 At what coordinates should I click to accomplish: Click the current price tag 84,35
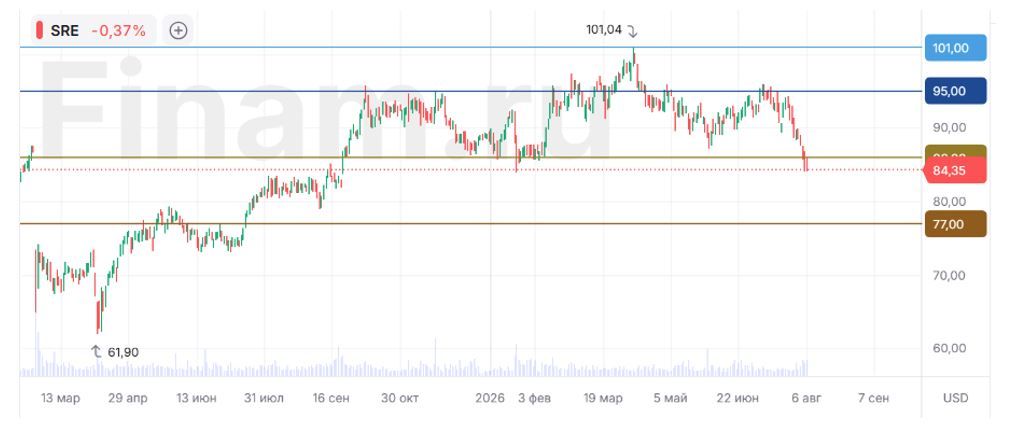[x=956, y=170]
